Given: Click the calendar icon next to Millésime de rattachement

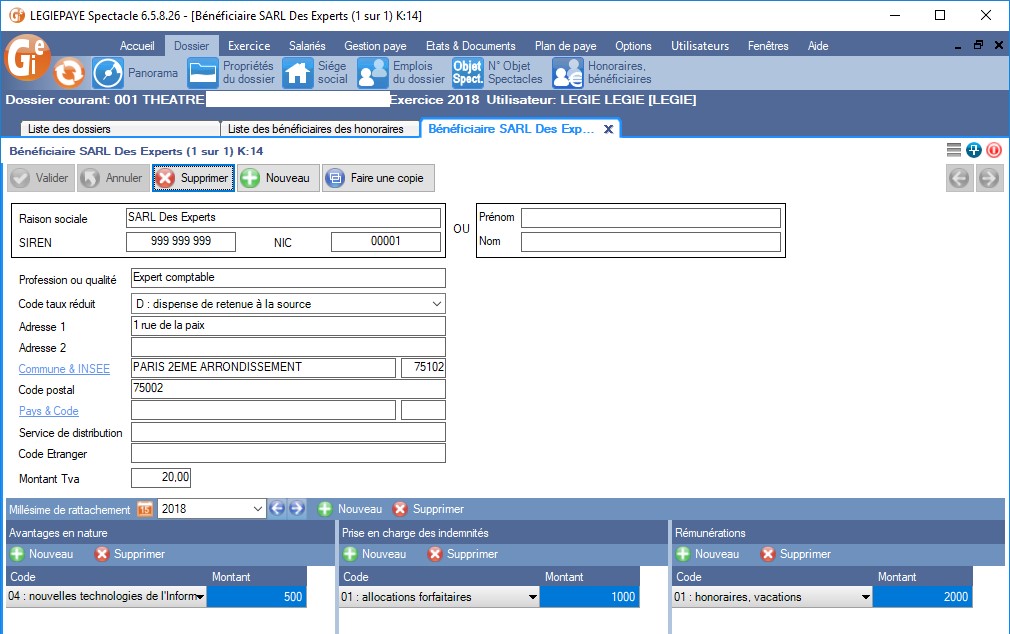Looking at the screenshot, I should [x=144, y=509].
